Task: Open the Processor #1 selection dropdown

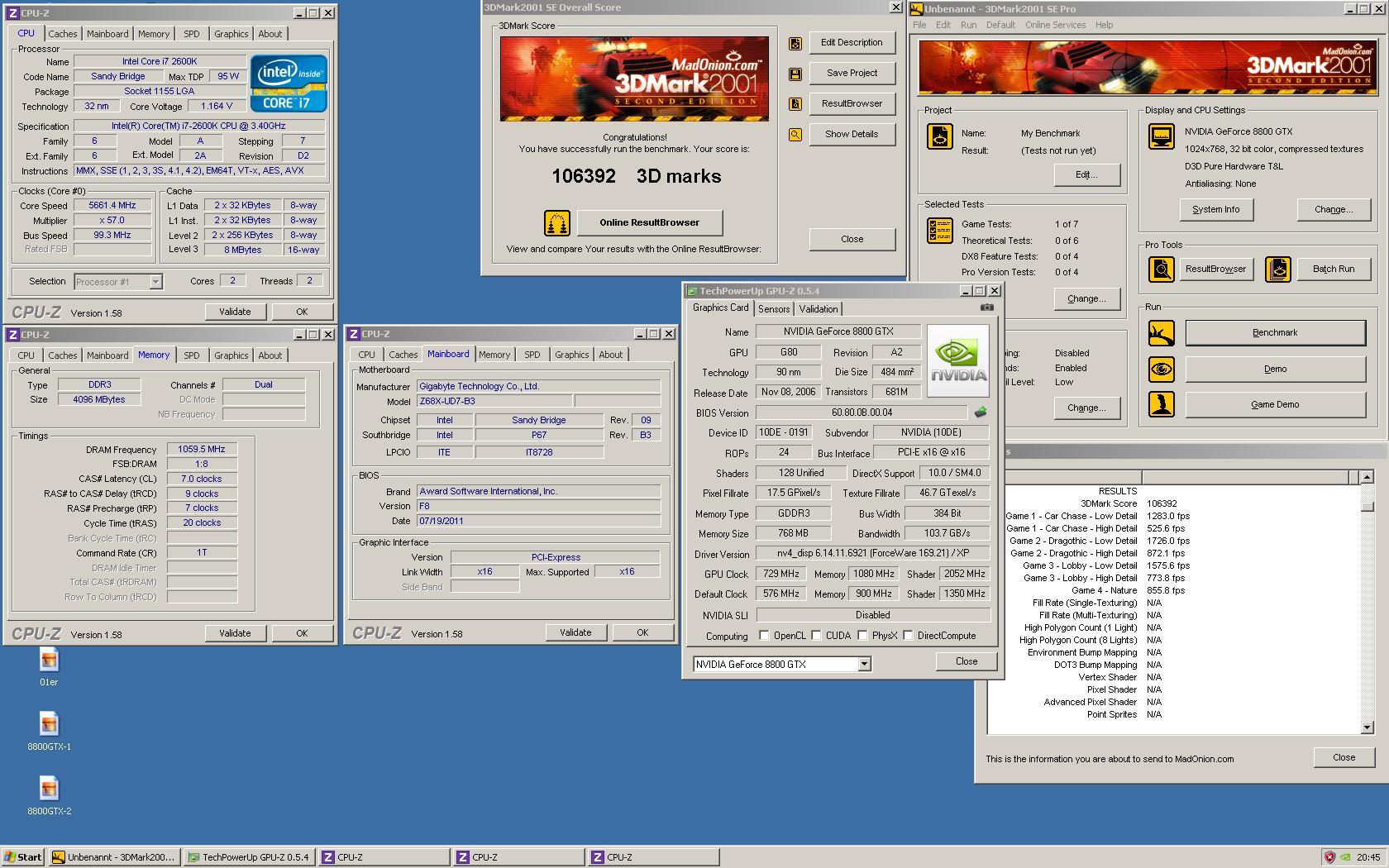Action: [155, 282]
